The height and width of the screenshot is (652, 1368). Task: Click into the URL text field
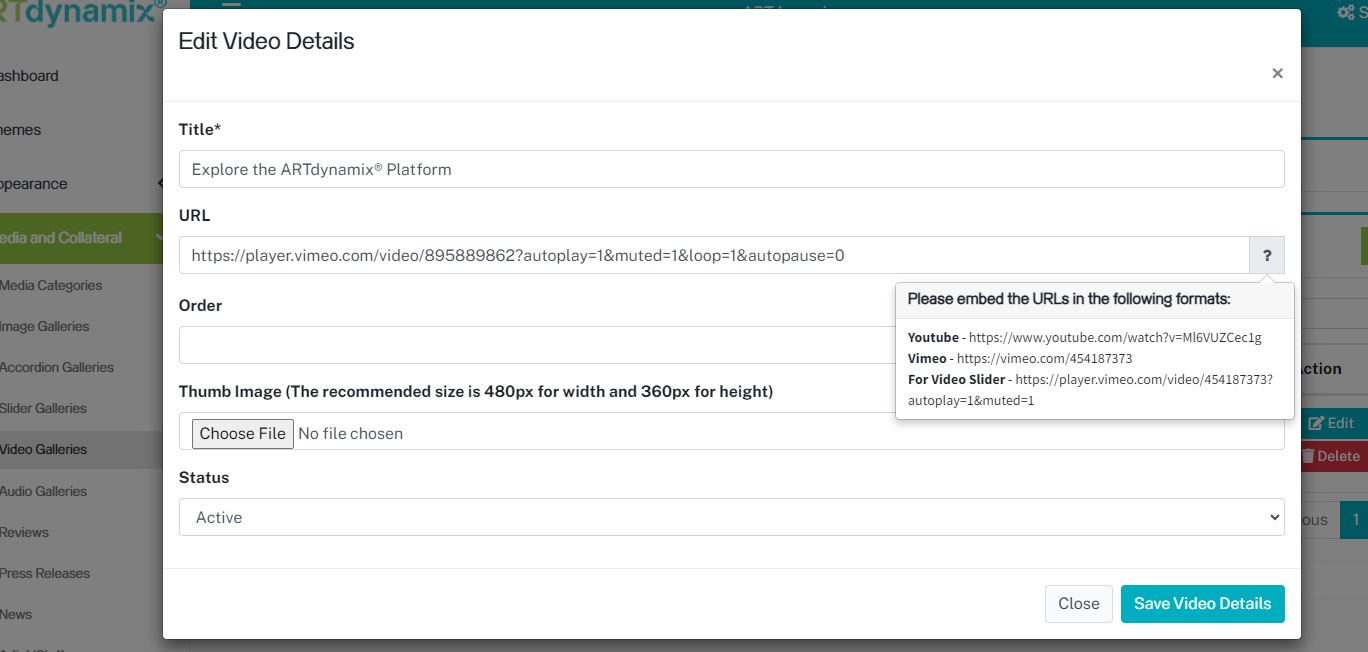click(x=714, y=255)
